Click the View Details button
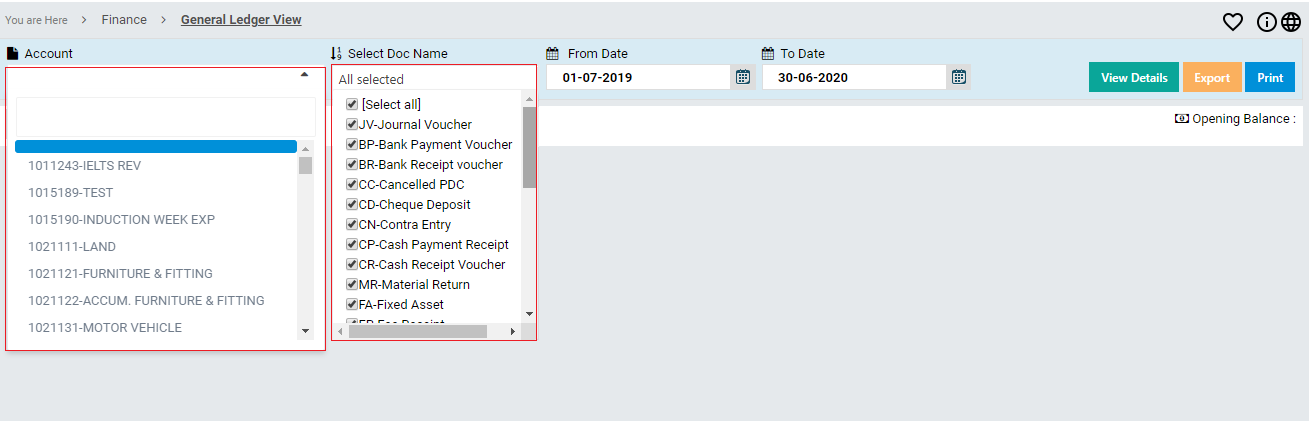This screenshot has width=1310, height=421. 1133,78
